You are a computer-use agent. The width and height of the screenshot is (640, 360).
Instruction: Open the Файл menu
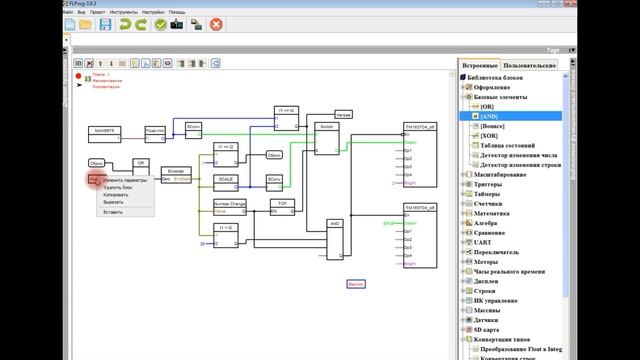(x=68, y=12)
